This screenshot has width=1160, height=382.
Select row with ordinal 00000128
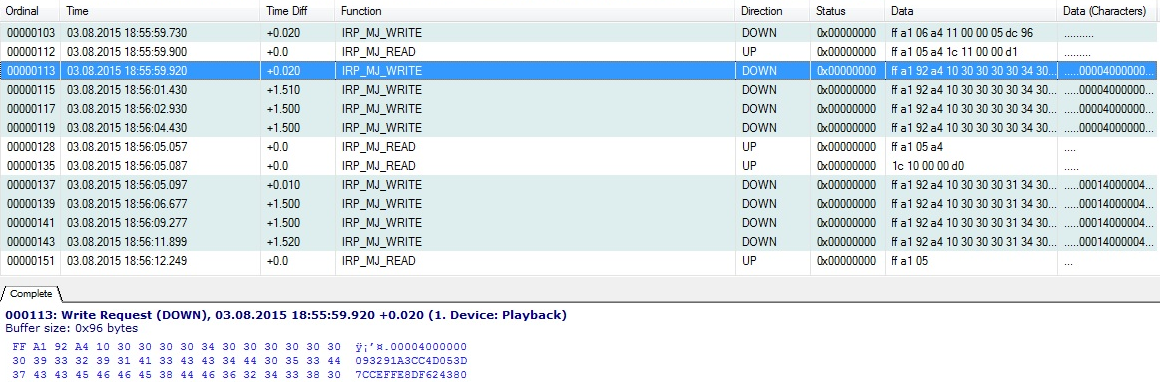580,147
